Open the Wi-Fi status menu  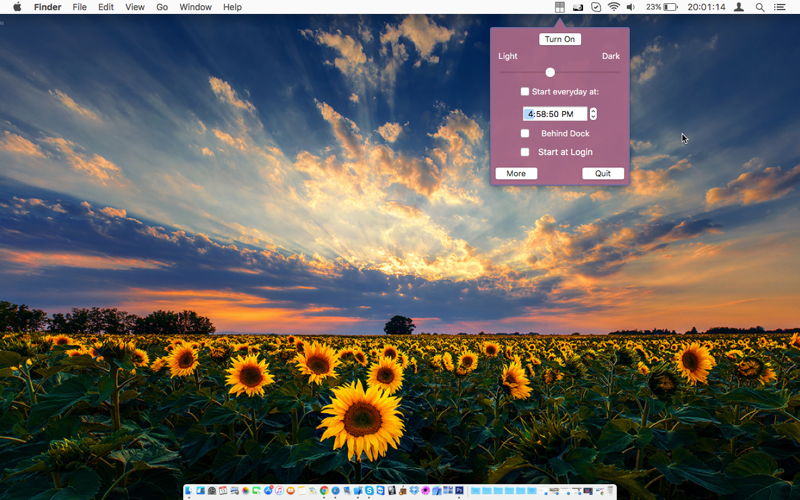pyautogui.click(x=614, y=7)
